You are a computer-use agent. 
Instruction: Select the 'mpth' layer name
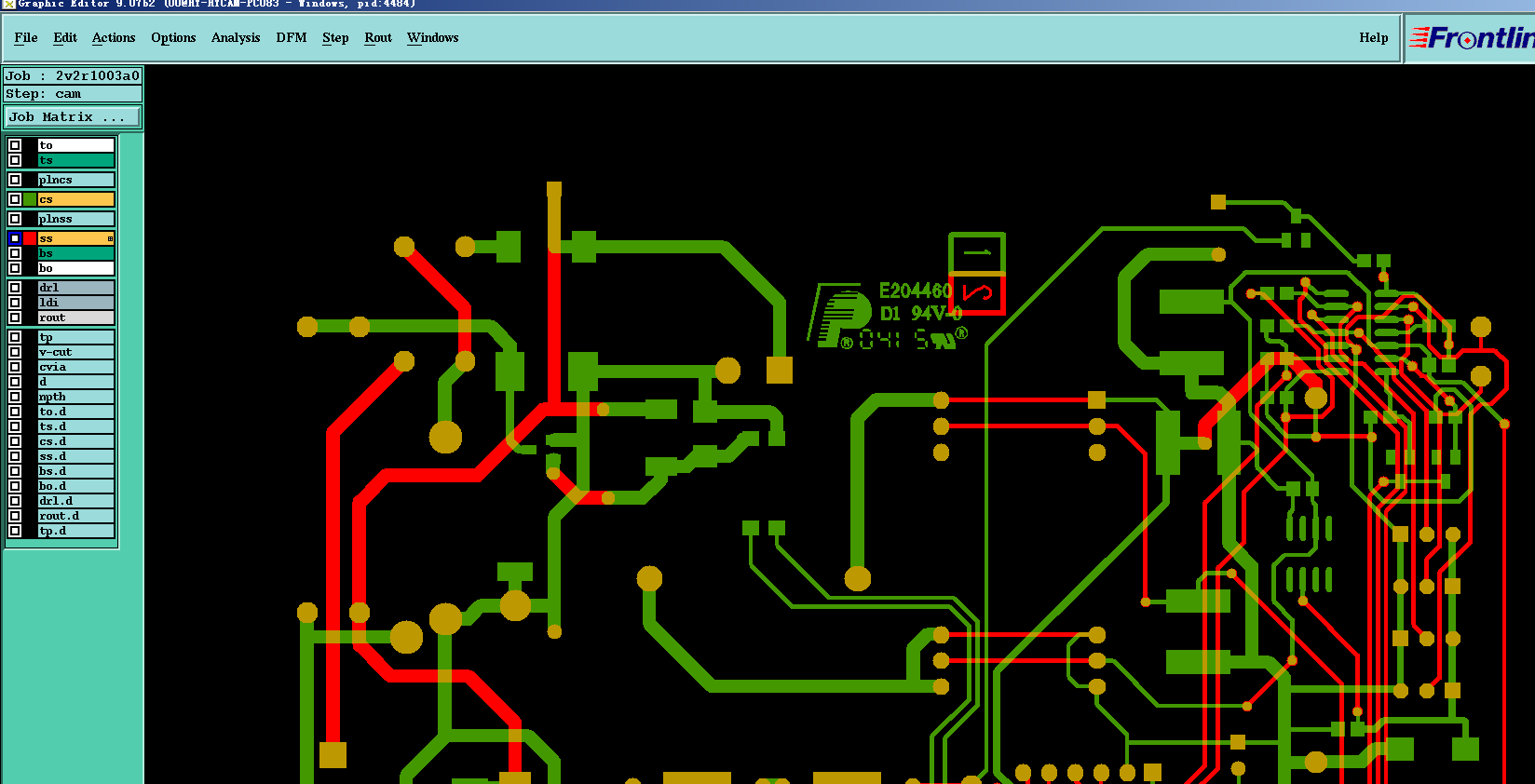75,397
